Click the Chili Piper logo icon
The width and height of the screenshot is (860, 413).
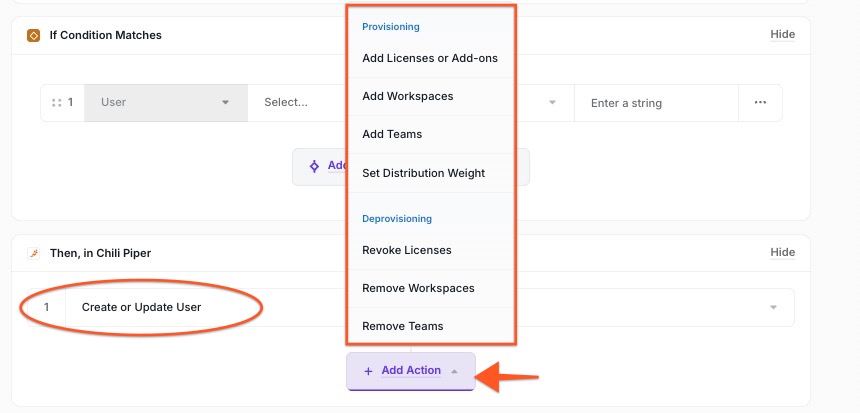coord(33,254)
